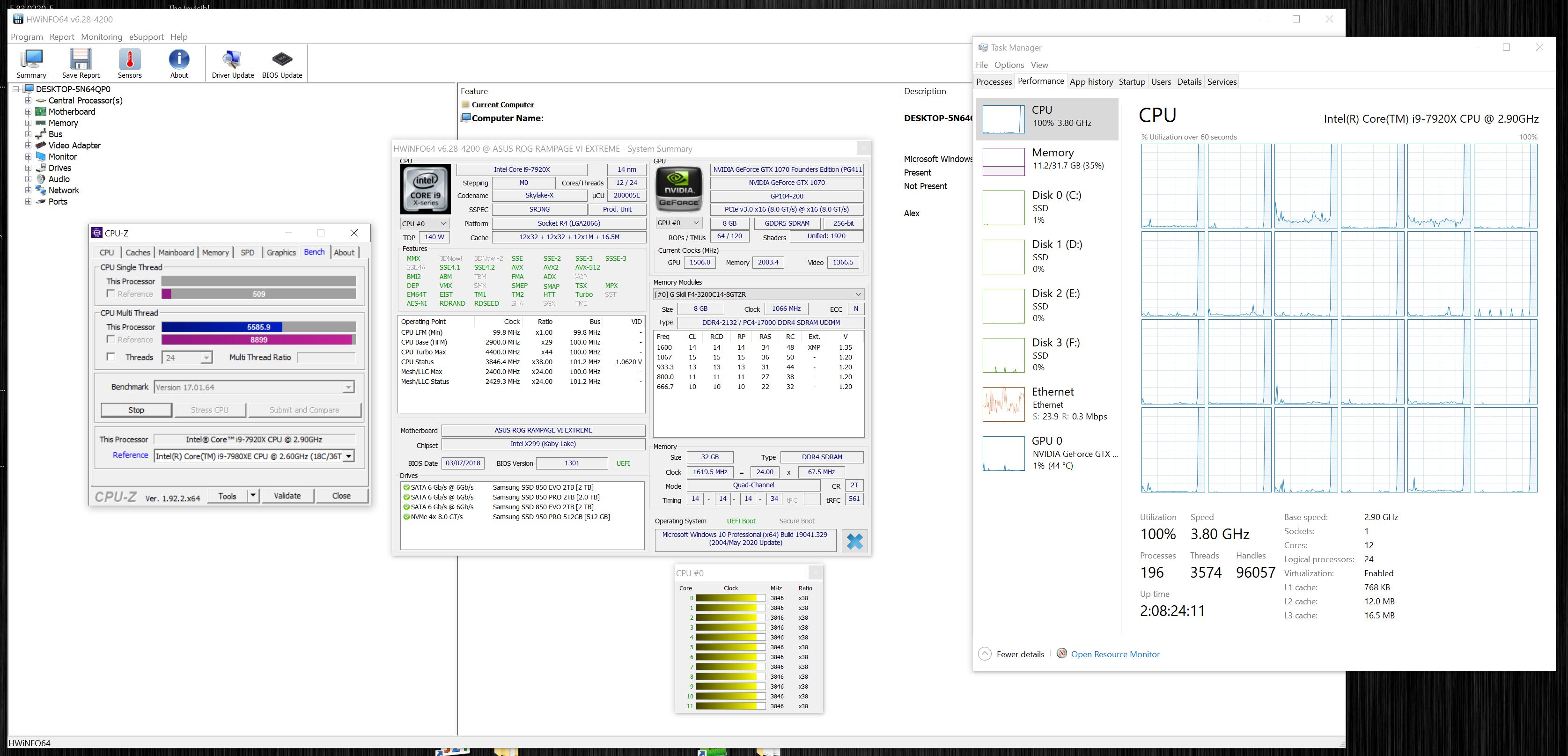Viewport: 1568px width, 756px height.
Task: Click the reference 8899 purple score bar
Action: click(x=259, y=340)
